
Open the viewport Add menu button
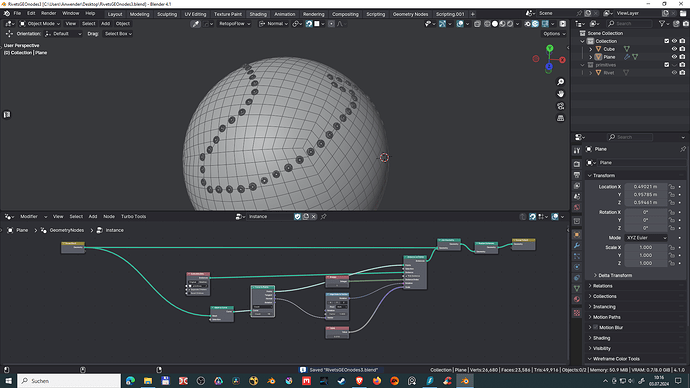(x=105, y=24)
